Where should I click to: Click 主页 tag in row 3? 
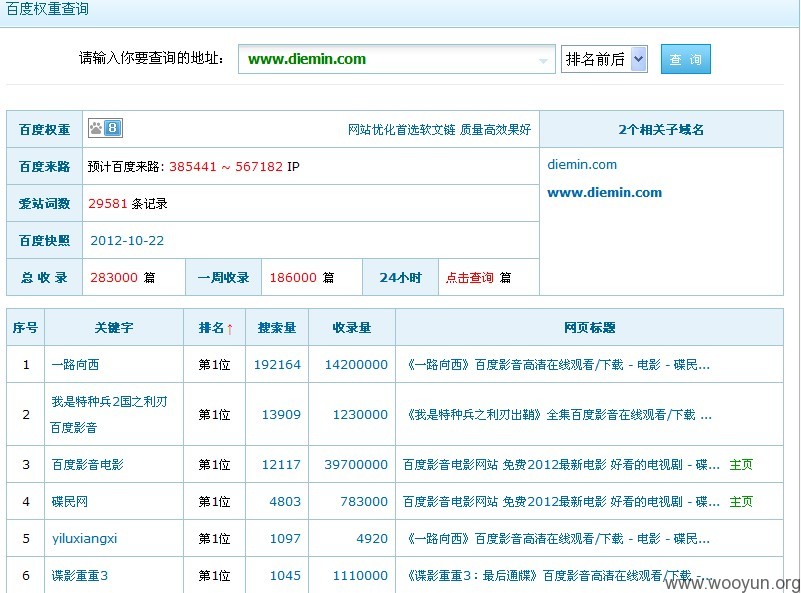coord(741,464)
